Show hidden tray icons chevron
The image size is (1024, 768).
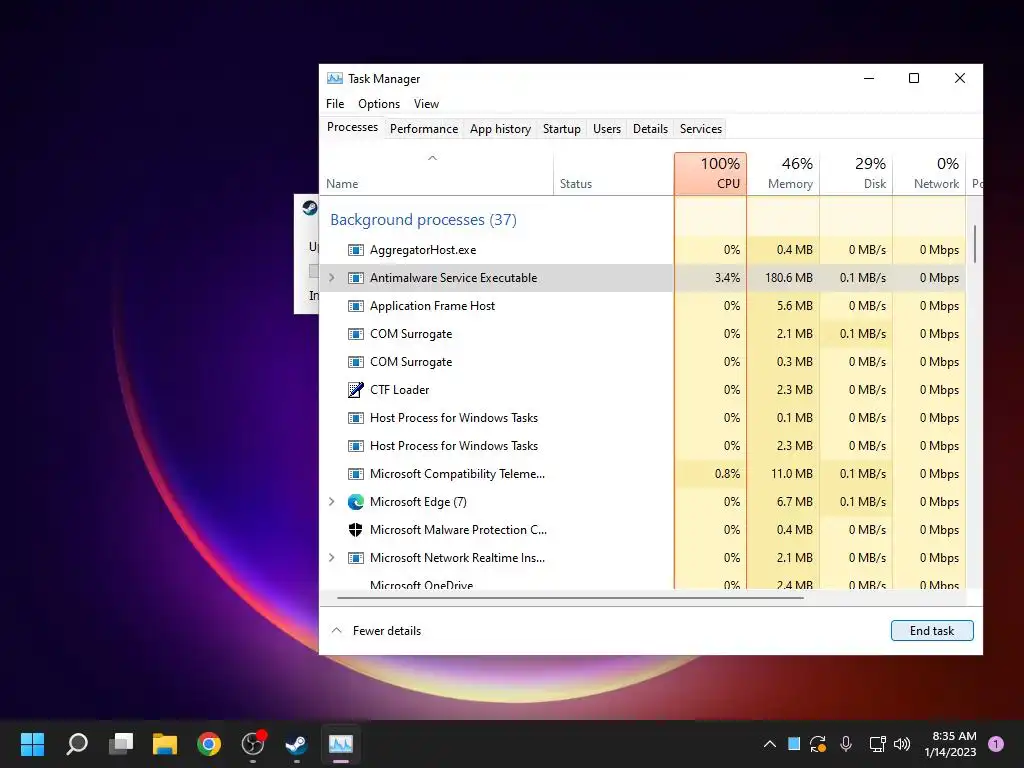click(770, 744)
